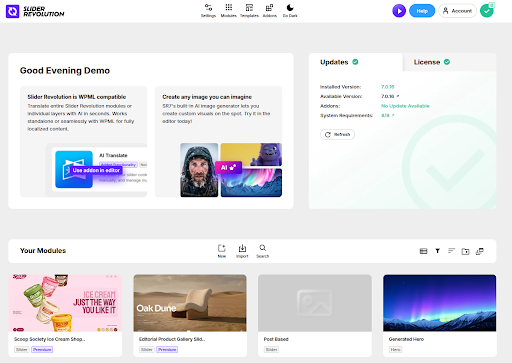Open Create any image you can imagine heading
This screenshot has height=363, width=512.
click(x=207, y=97)
